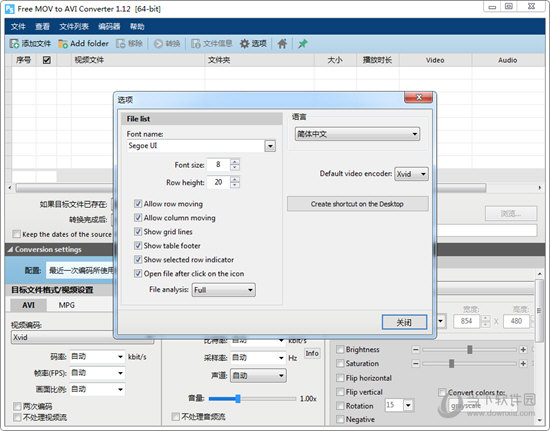Image resolution: width=550 pixels, height=431 pixels.
Task: Click brightness minus button
Action: pos(415,350)
